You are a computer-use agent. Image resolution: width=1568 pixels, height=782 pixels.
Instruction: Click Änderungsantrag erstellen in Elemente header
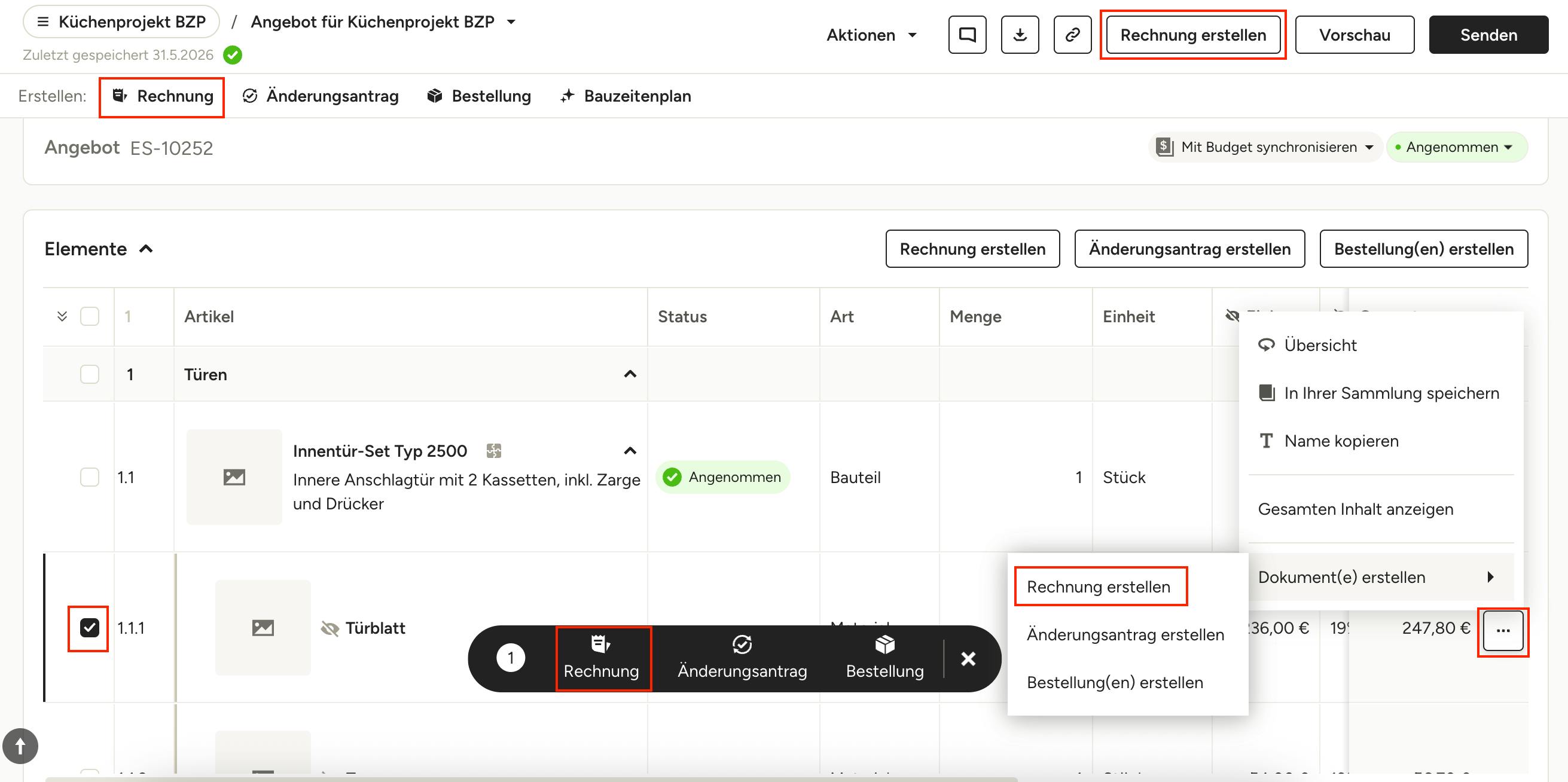(1189, 249)
